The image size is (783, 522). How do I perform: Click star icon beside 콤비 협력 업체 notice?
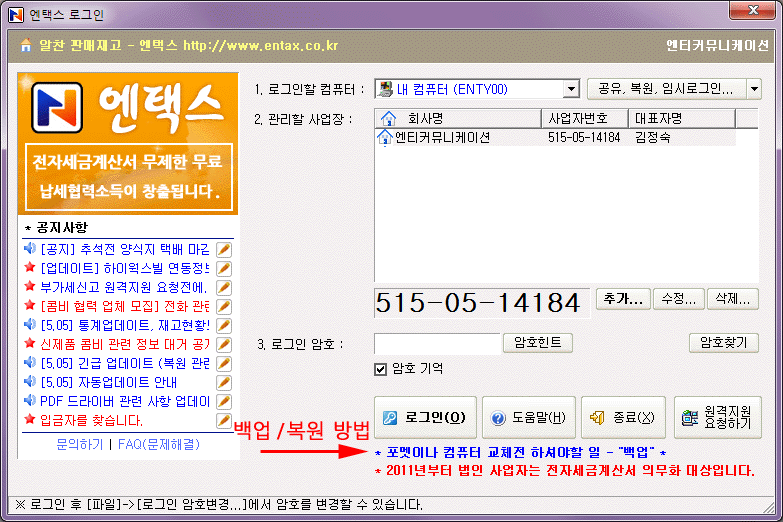click(x=30, y=305)
